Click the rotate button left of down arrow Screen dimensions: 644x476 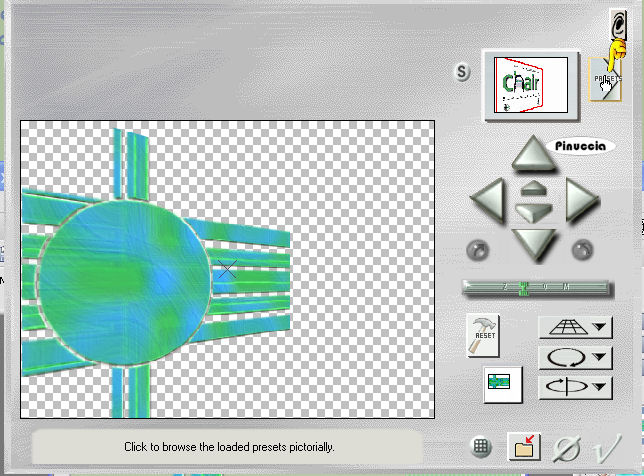coord(478,250)
